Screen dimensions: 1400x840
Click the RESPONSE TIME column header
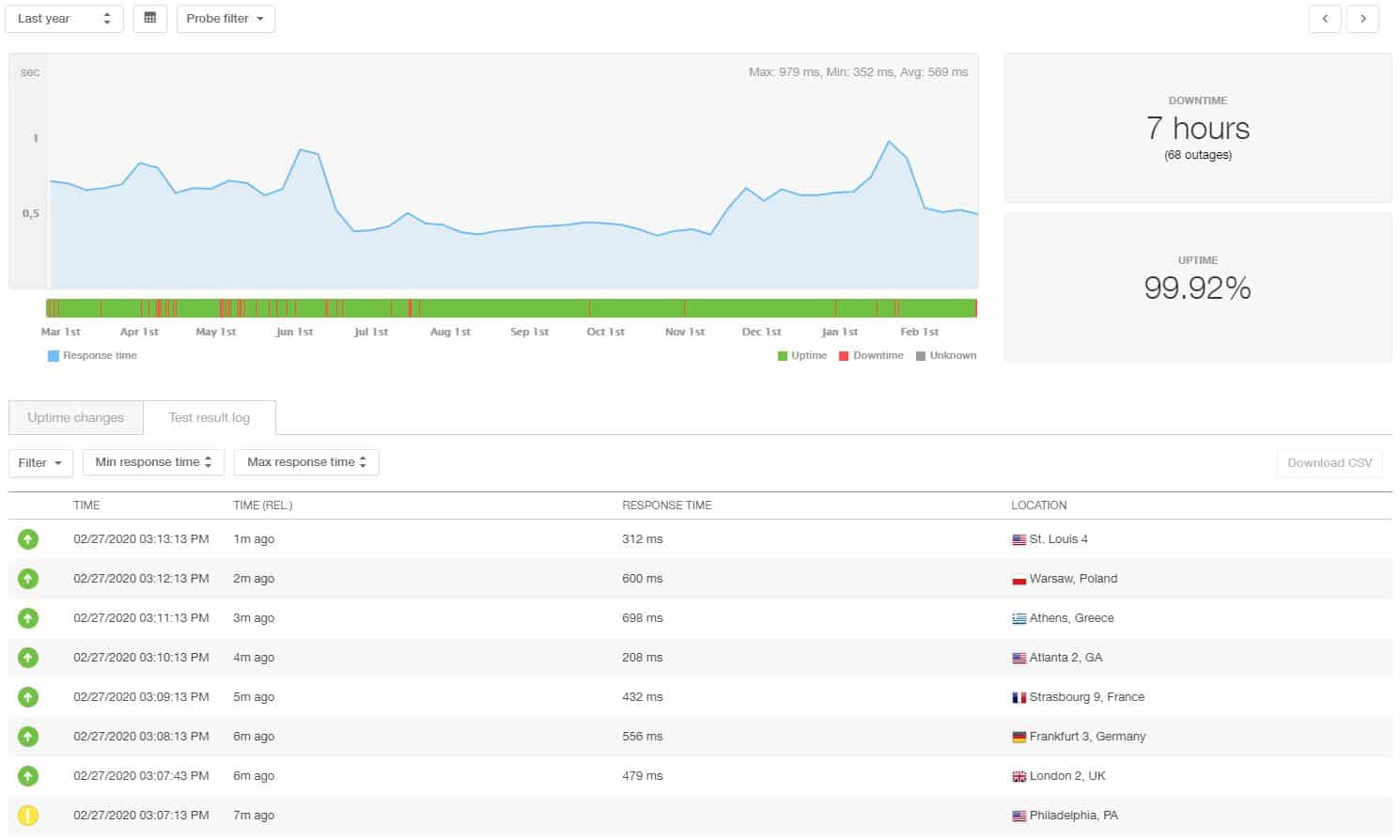pyautogui.click(x=667, y=506)
